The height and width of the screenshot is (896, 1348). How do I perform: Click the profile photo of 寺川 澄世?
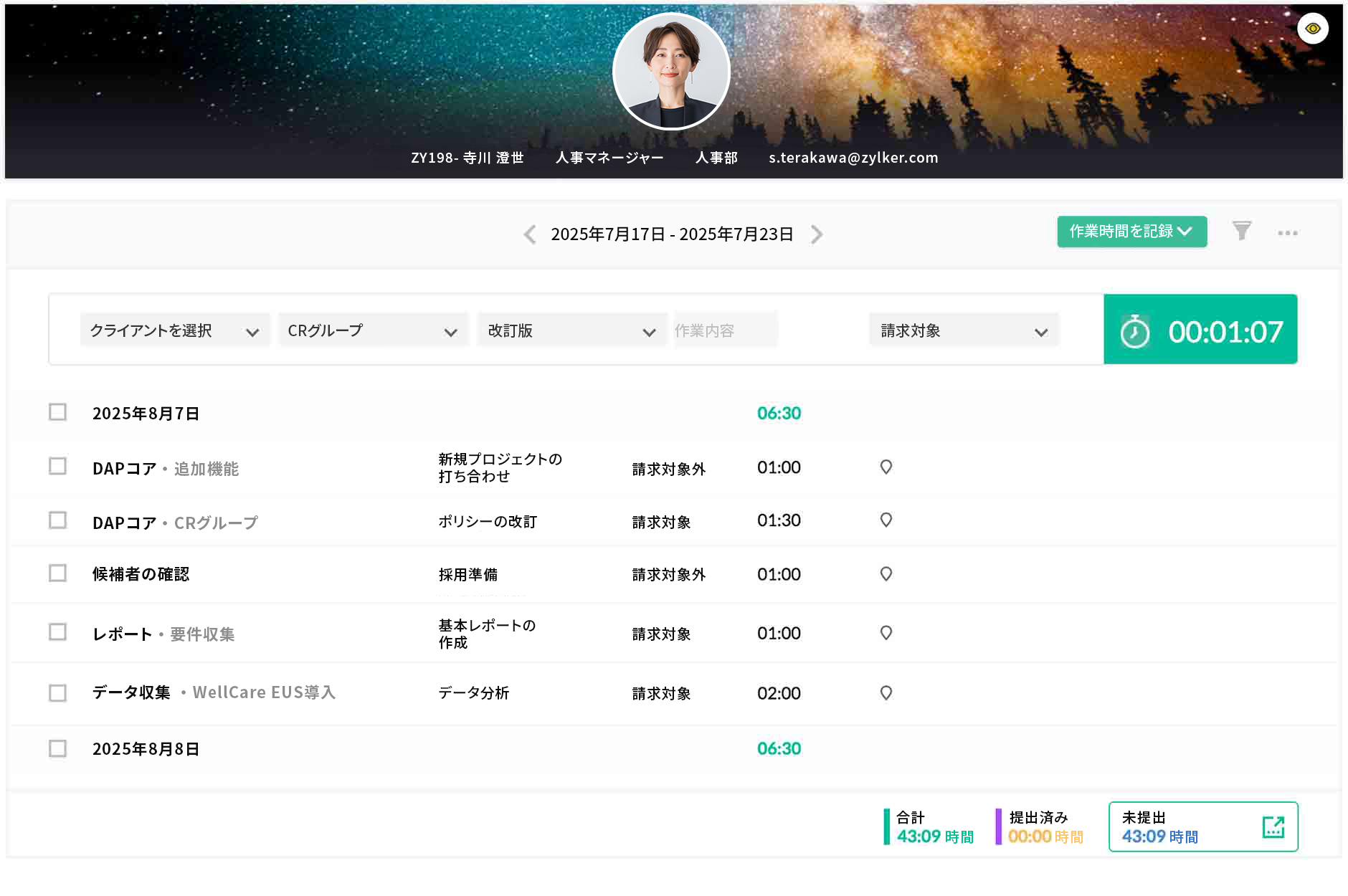[x=671, y=72]
